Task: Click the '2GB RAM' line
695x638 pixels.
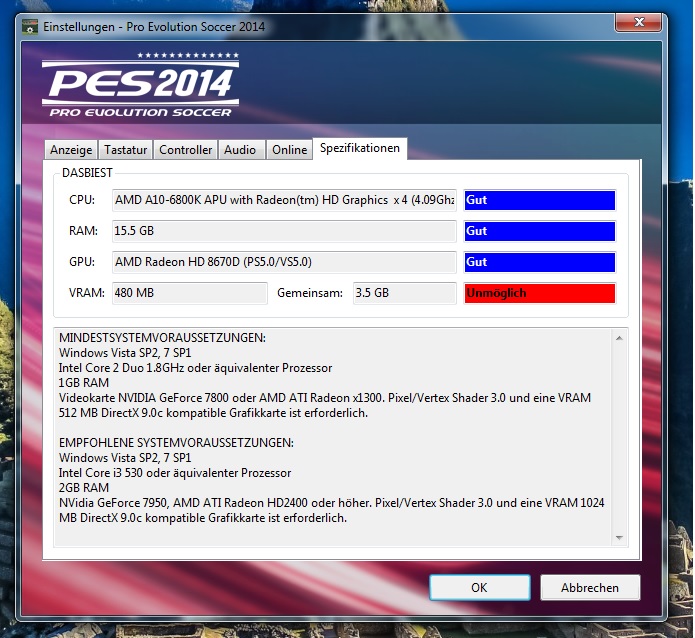Action: [84, 488]
